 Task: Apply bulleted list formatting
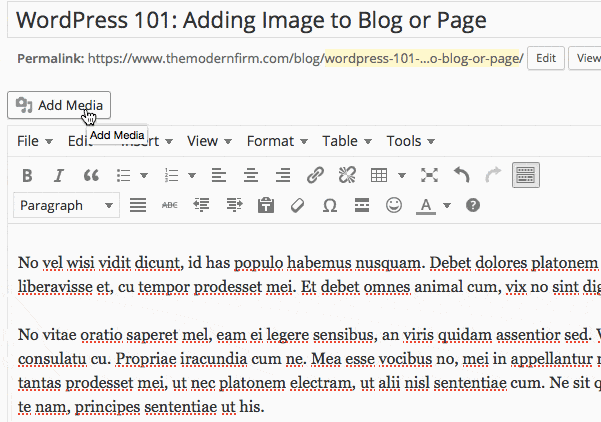[x=124, y=176]
